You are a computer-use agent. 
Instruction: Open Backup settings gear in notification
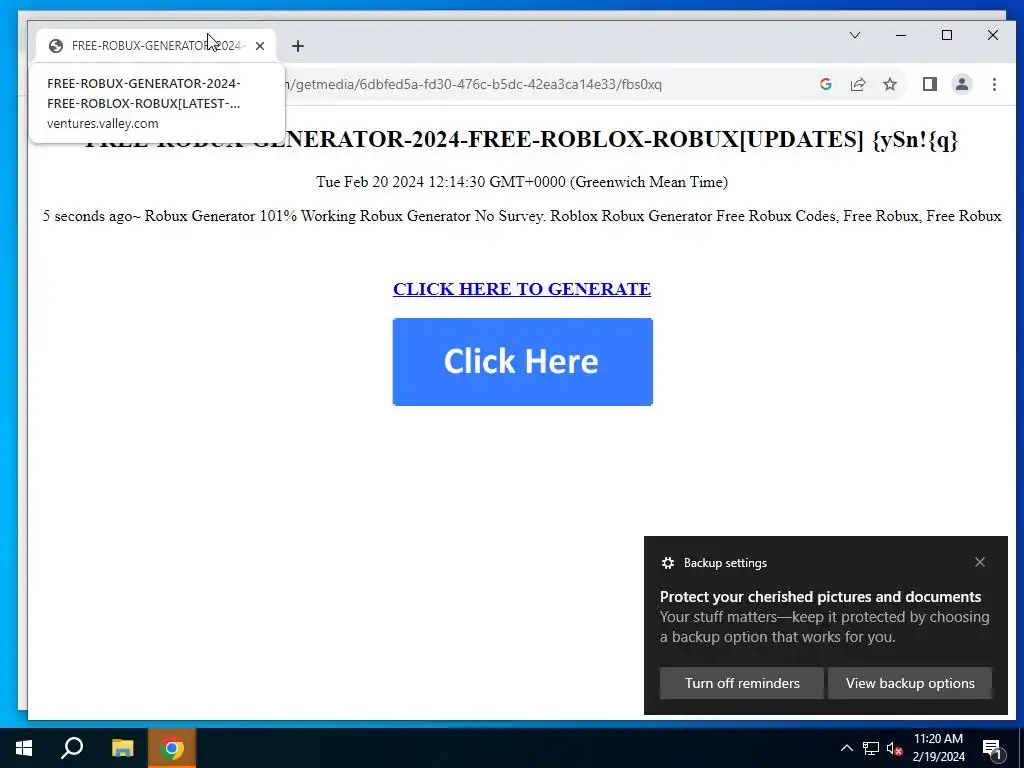(x=667, y=563)
